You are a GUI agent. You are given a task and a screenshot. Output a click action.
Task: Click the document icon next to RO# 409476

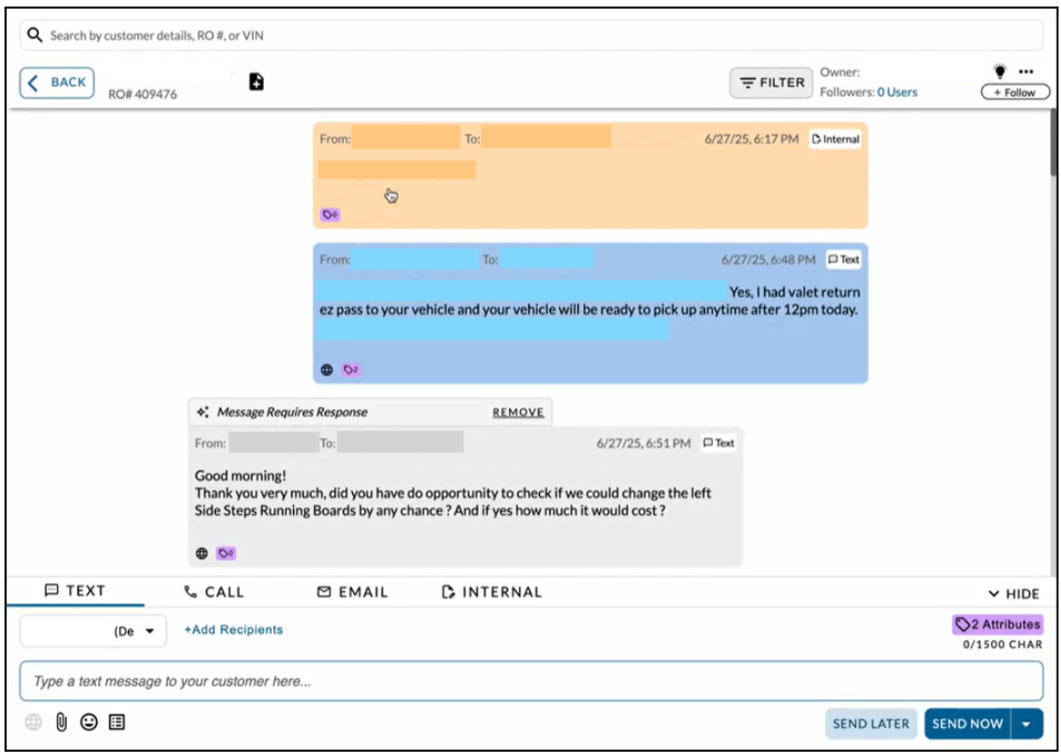coord(258,82)
